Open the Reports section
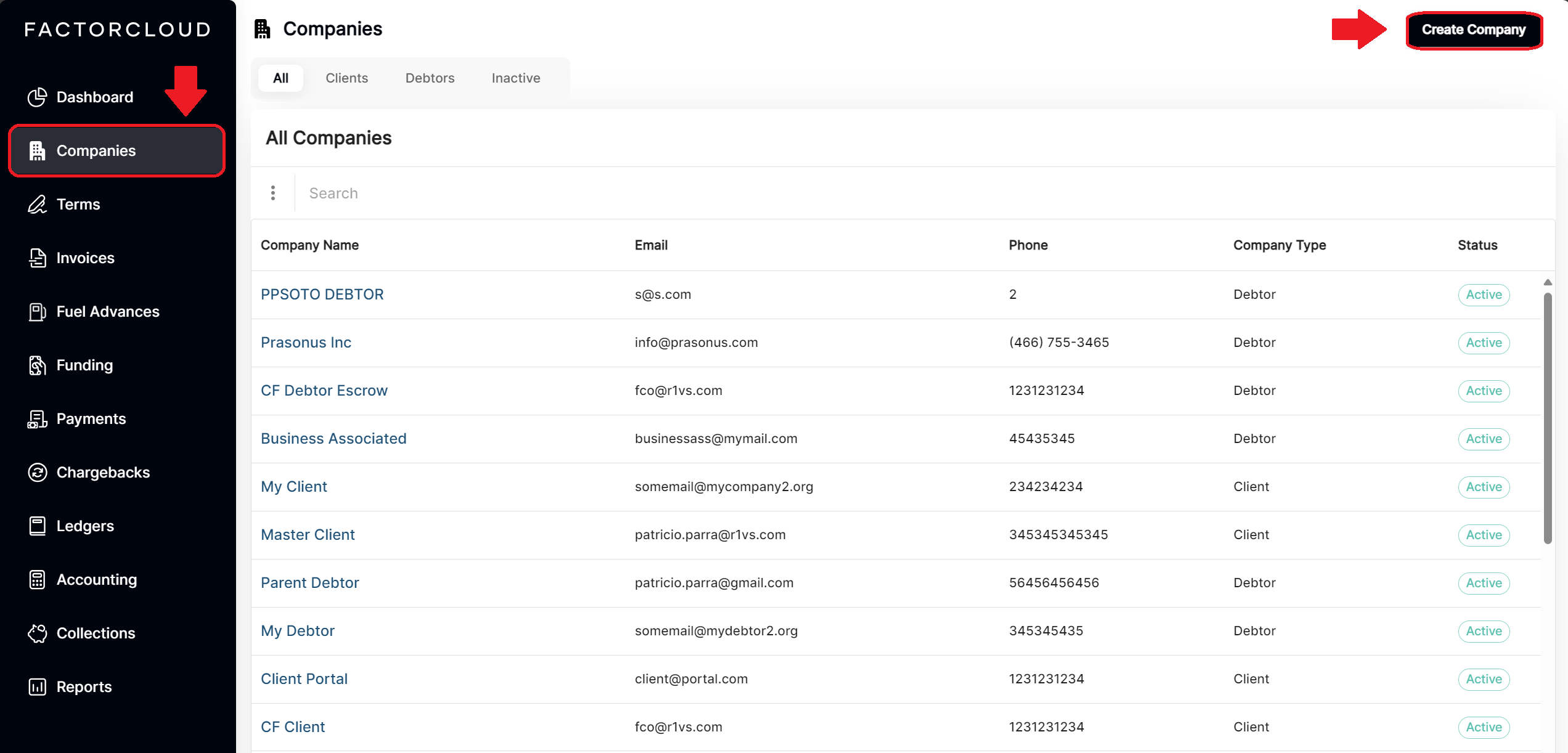This screenshot has height=753, width=1568. pyautogui.click(x=84, y=686)
